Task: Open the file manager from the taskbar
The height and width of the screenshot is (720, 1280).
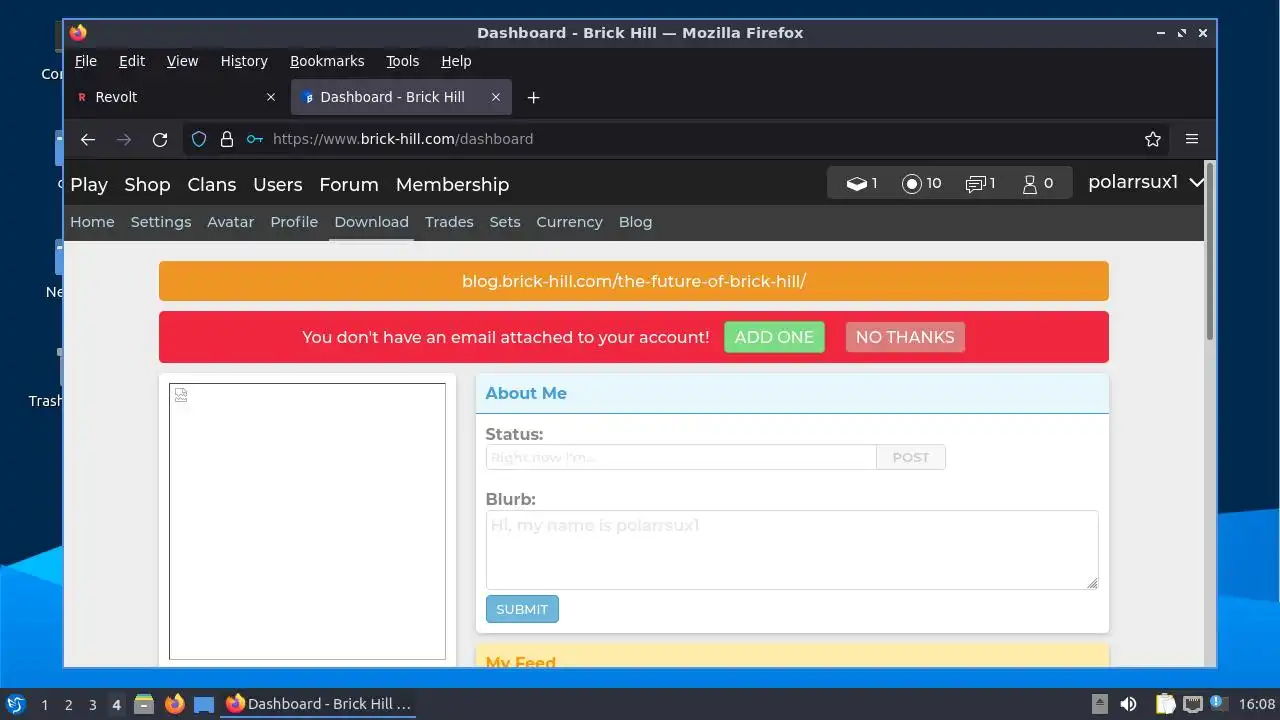Action: pos(144,704)
